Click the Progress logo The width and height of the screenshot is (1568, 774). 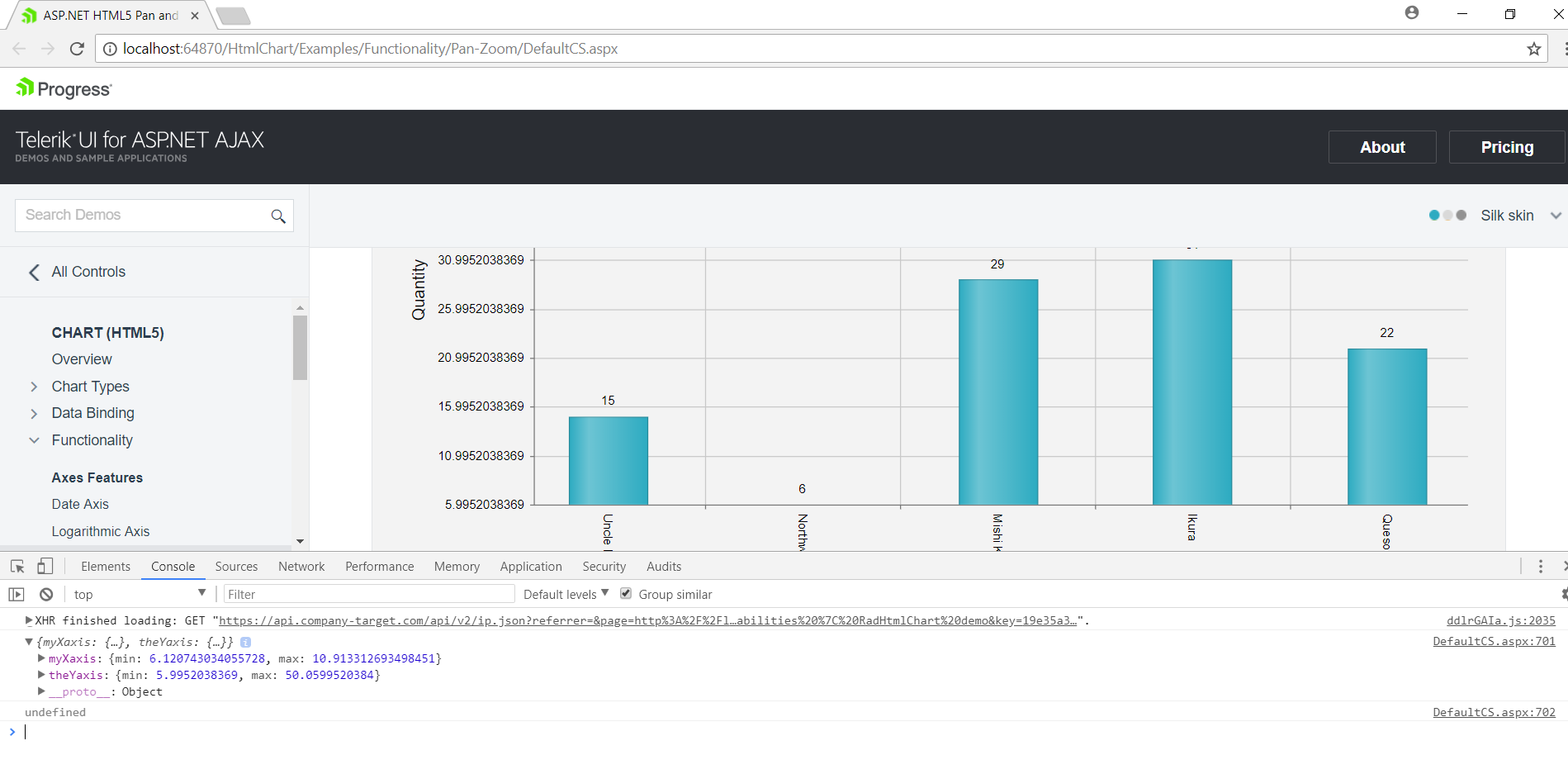(x=64, y=88)
